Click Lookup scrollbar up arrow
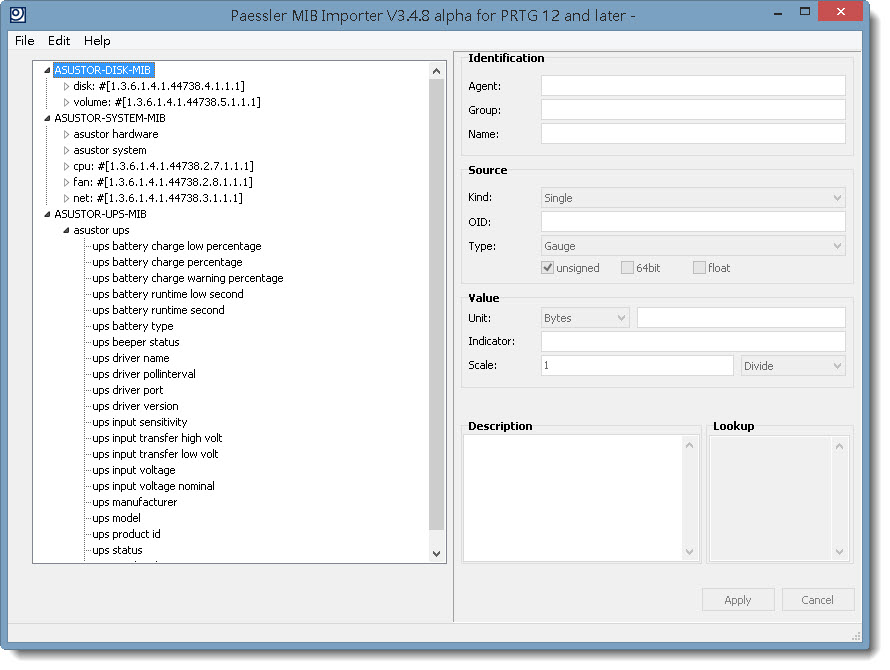 coord(839,446)
